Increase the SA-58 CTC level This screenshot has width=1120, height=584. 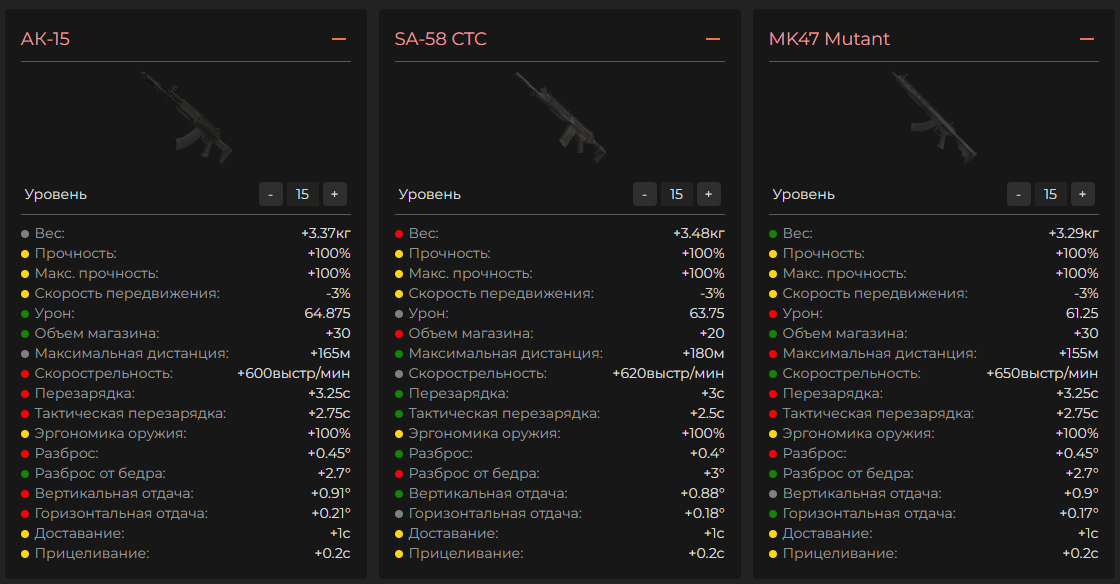coord(709,194)
